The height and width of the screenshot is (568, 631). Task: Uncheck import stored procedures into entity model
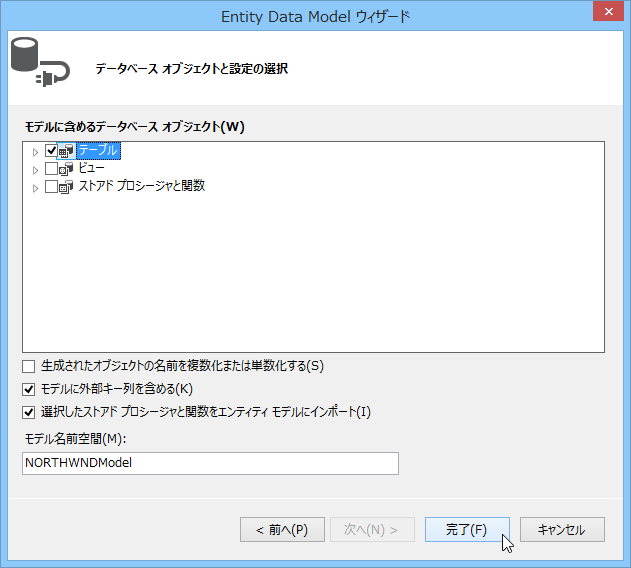(29, 412)
